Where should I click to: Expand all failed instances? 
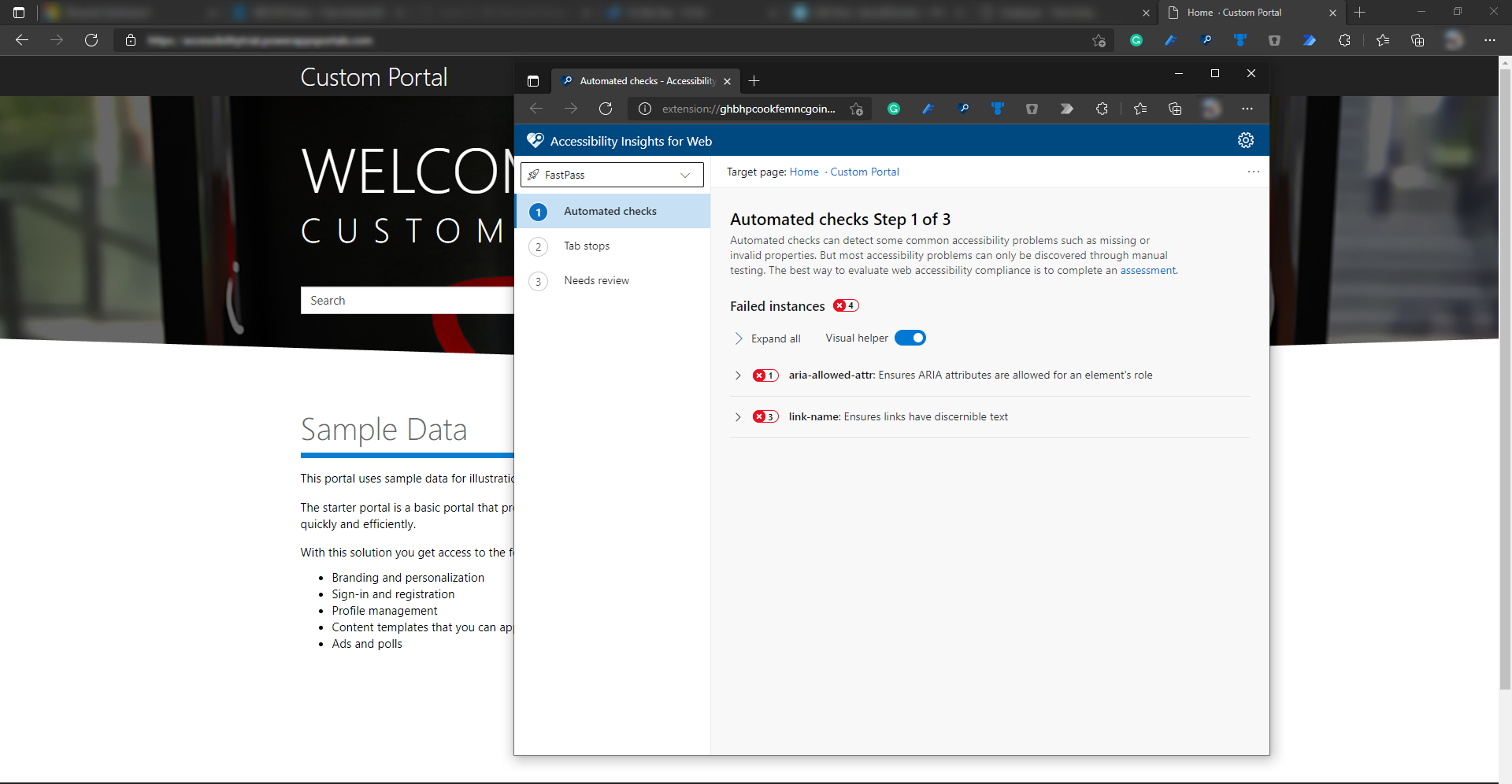tap(767, 338)
